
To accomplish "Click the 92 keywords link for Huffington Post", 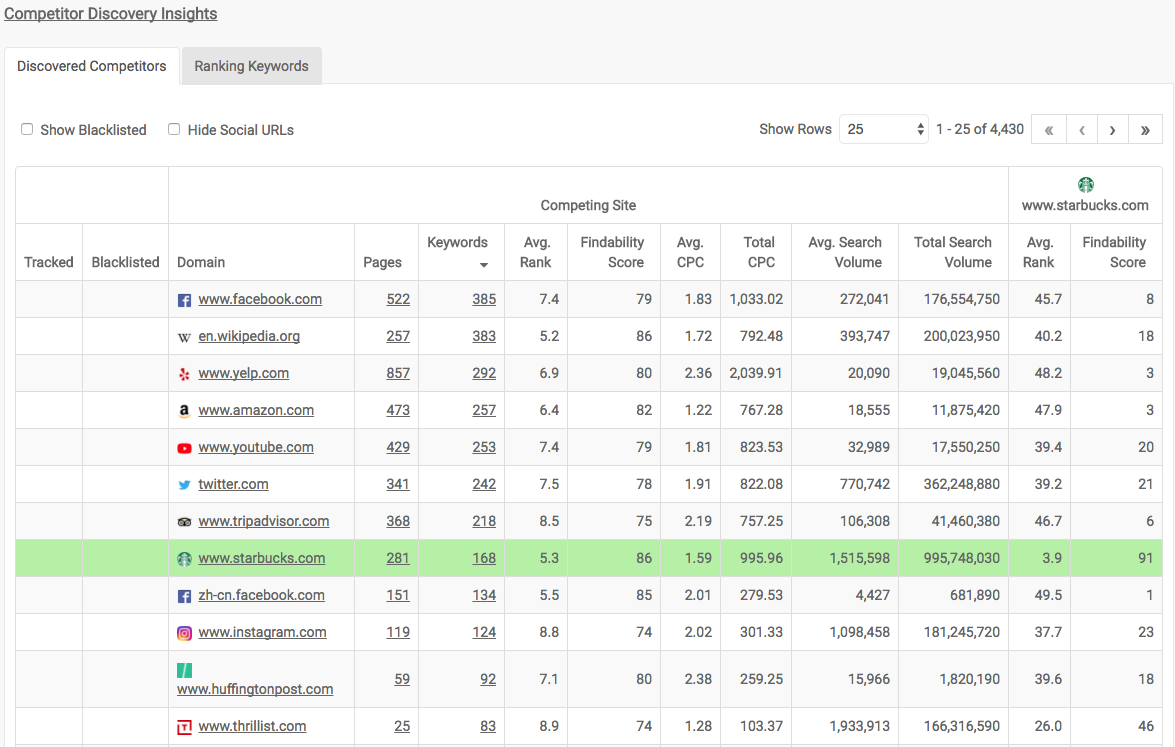I will (488, 679).
